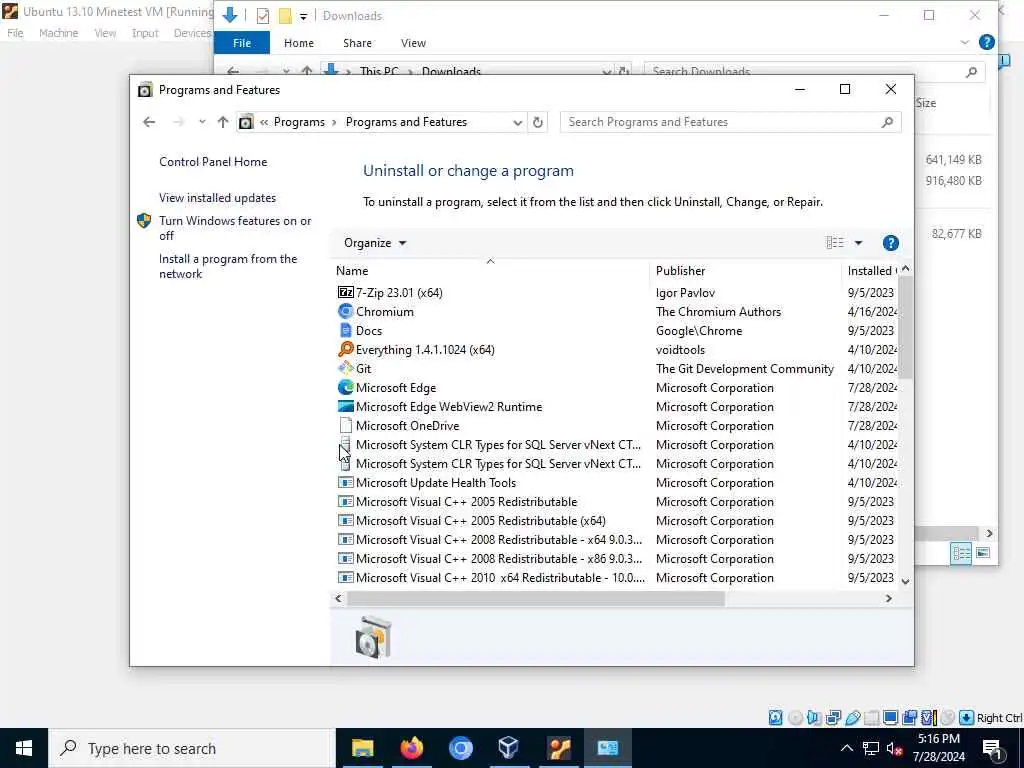Refresh the Programs and Features address bar
Screen dimensions: 1024x768
pos(537,122)
